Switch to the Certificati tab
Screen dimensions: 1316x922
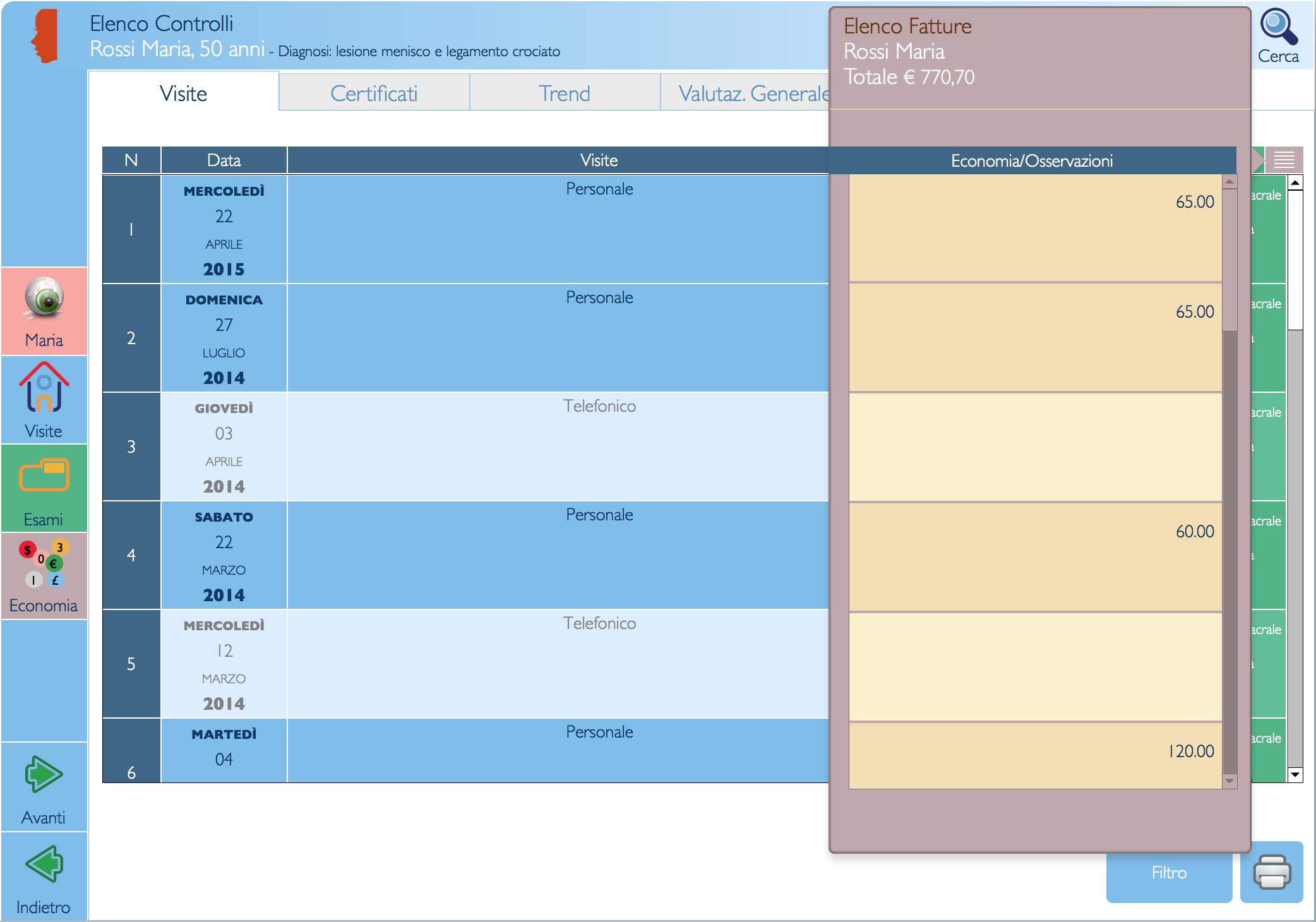point(374,93)
